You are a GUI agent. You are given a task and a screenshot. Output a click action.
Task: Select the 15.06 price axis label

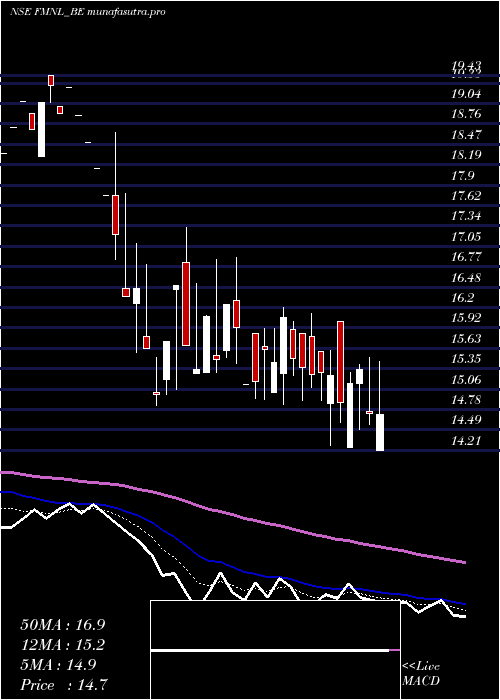[x=466, y=380]
